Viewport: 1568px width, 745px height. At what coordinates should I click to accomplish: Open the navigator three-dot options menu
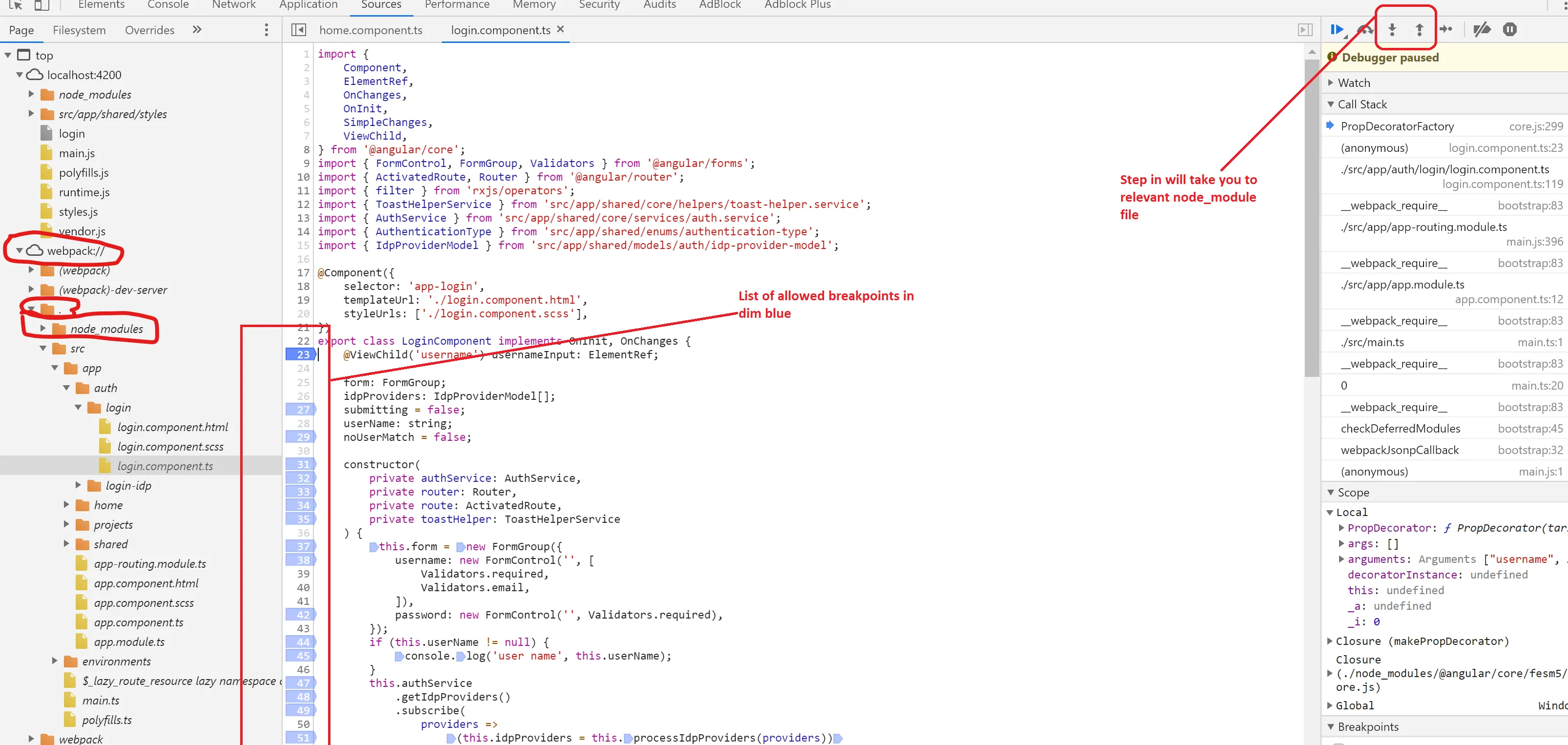coord(266,30)
